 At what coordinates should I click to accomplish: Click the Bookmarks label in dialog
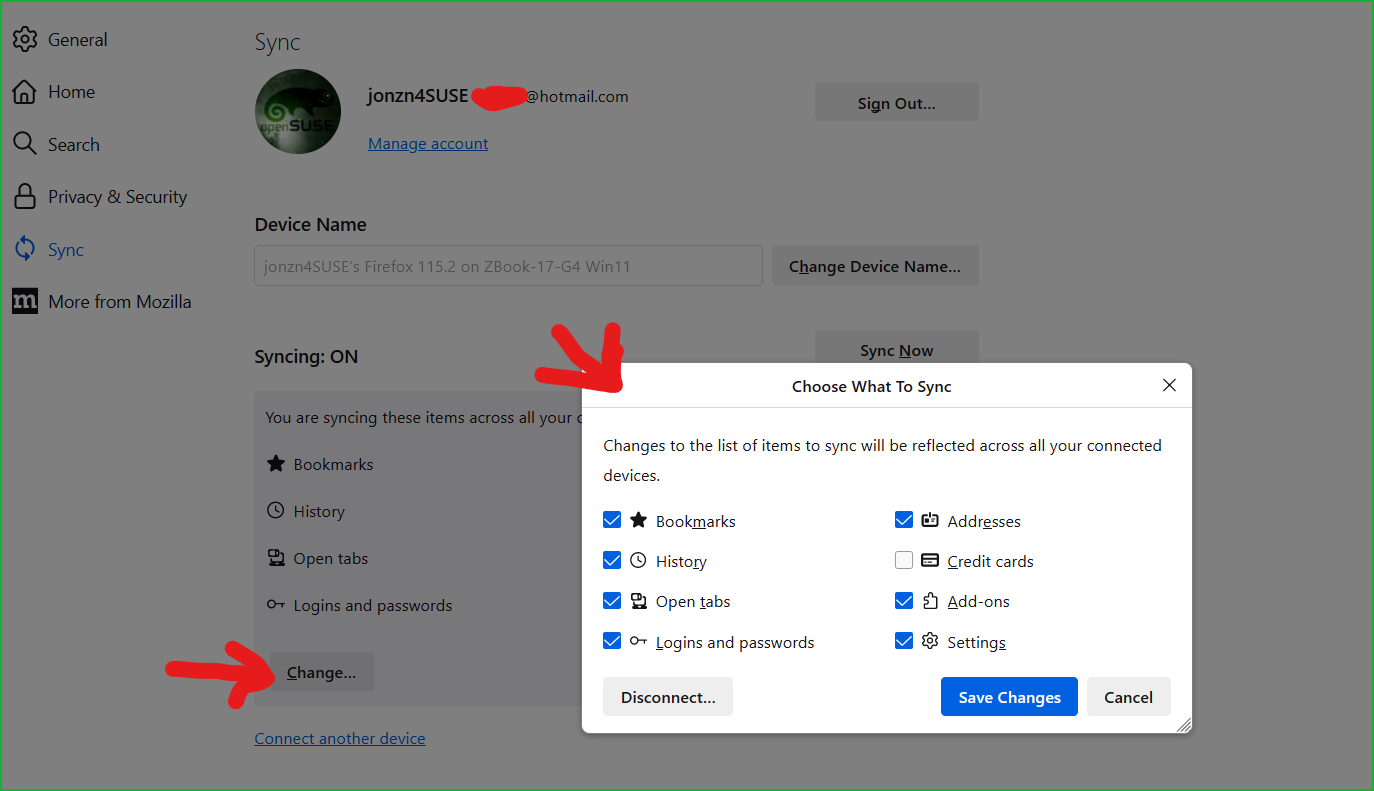click(x=696, y=521)
